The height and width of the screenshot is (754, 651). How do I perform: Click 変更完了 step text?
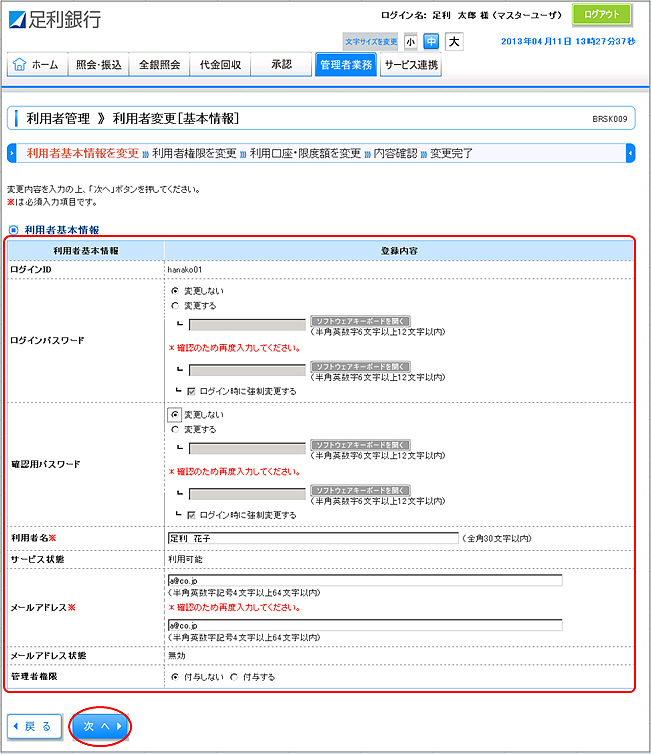click(451, 153)
